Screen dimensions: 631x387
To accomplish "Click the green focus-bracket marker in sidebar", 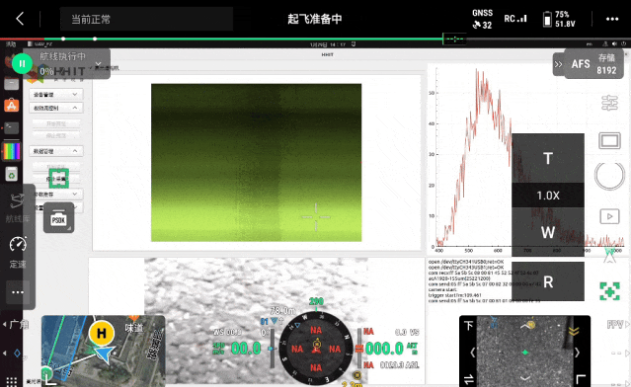I will (59, 179).
